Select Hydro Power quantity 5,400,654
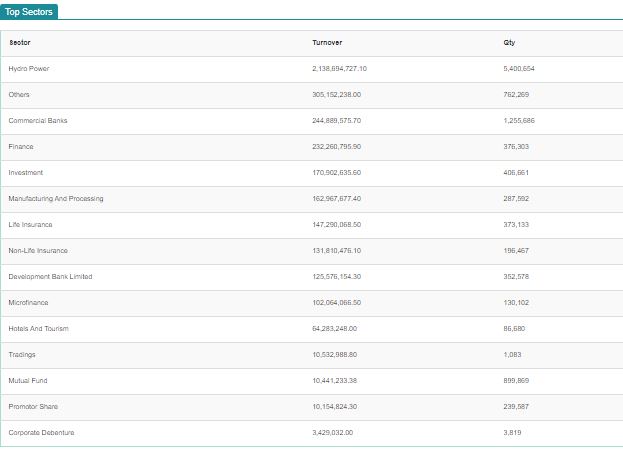 tap(519, 68)
